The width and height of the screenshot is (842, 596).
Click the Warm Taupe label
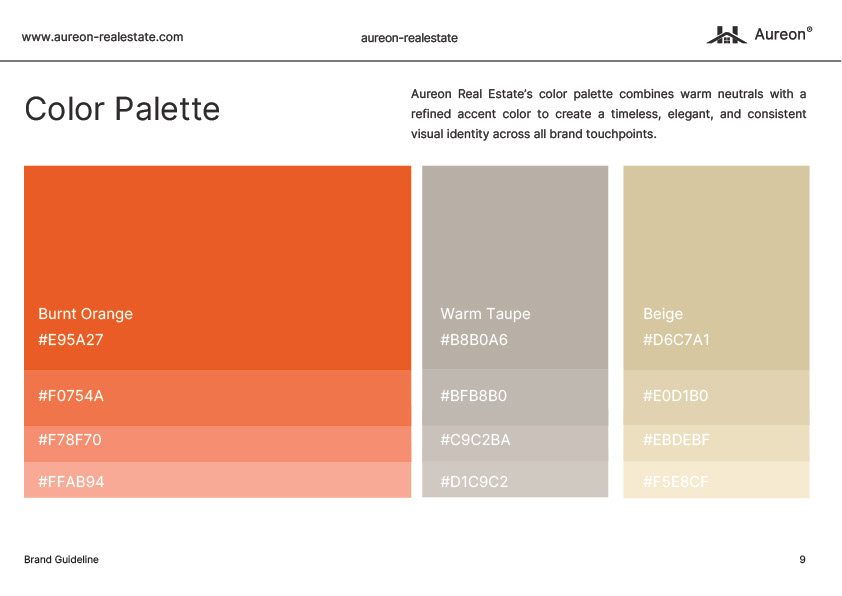[485, 314]
